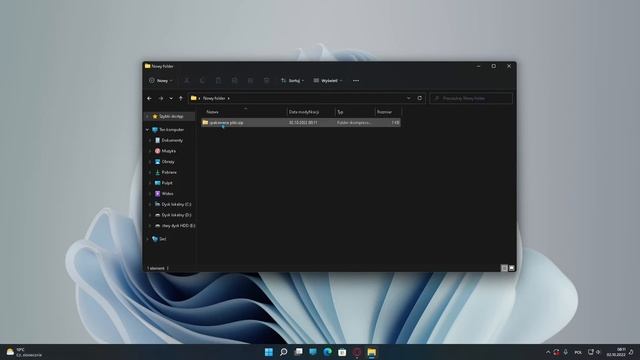Click Nowy folder in the address bar
640x360 pixels.
[214, 98]
